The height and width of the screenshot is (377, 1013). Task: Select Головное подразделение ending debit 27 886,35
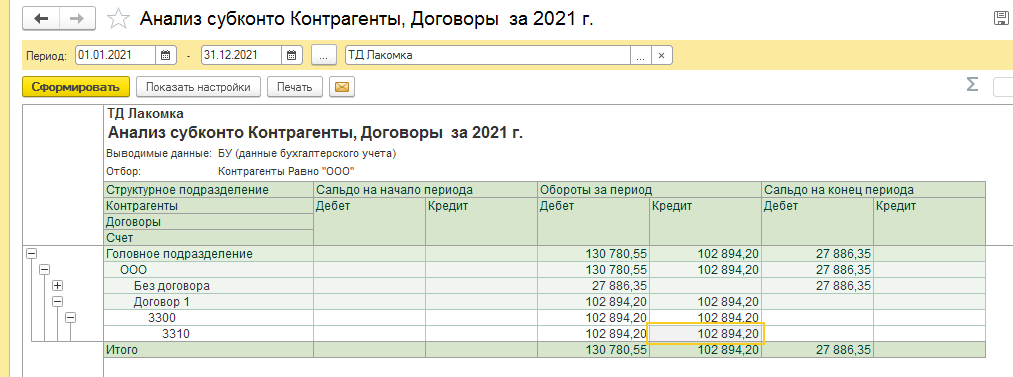tap(818, 254)
